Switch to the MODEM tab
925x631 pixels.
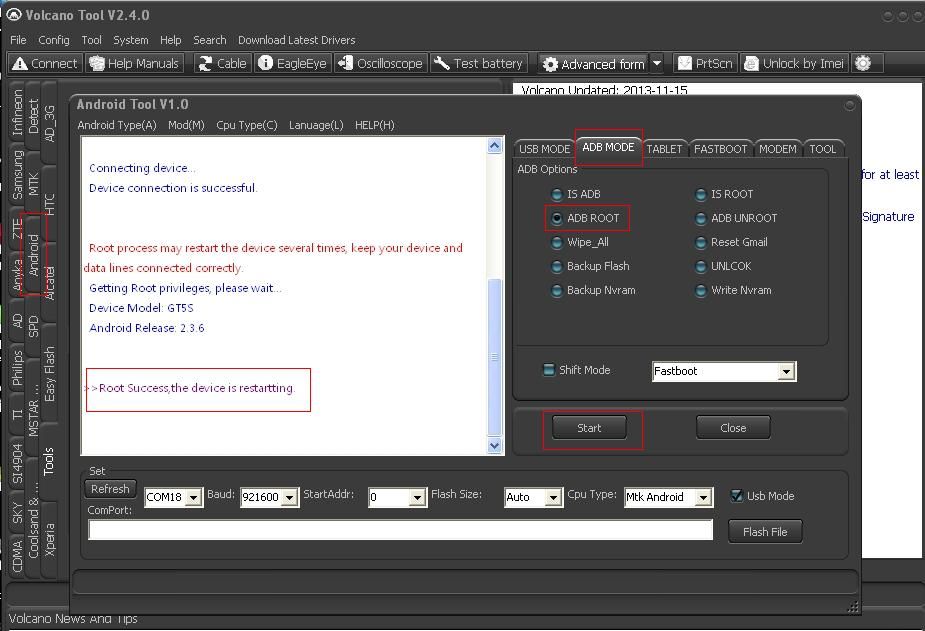click(x=778, y=149)
